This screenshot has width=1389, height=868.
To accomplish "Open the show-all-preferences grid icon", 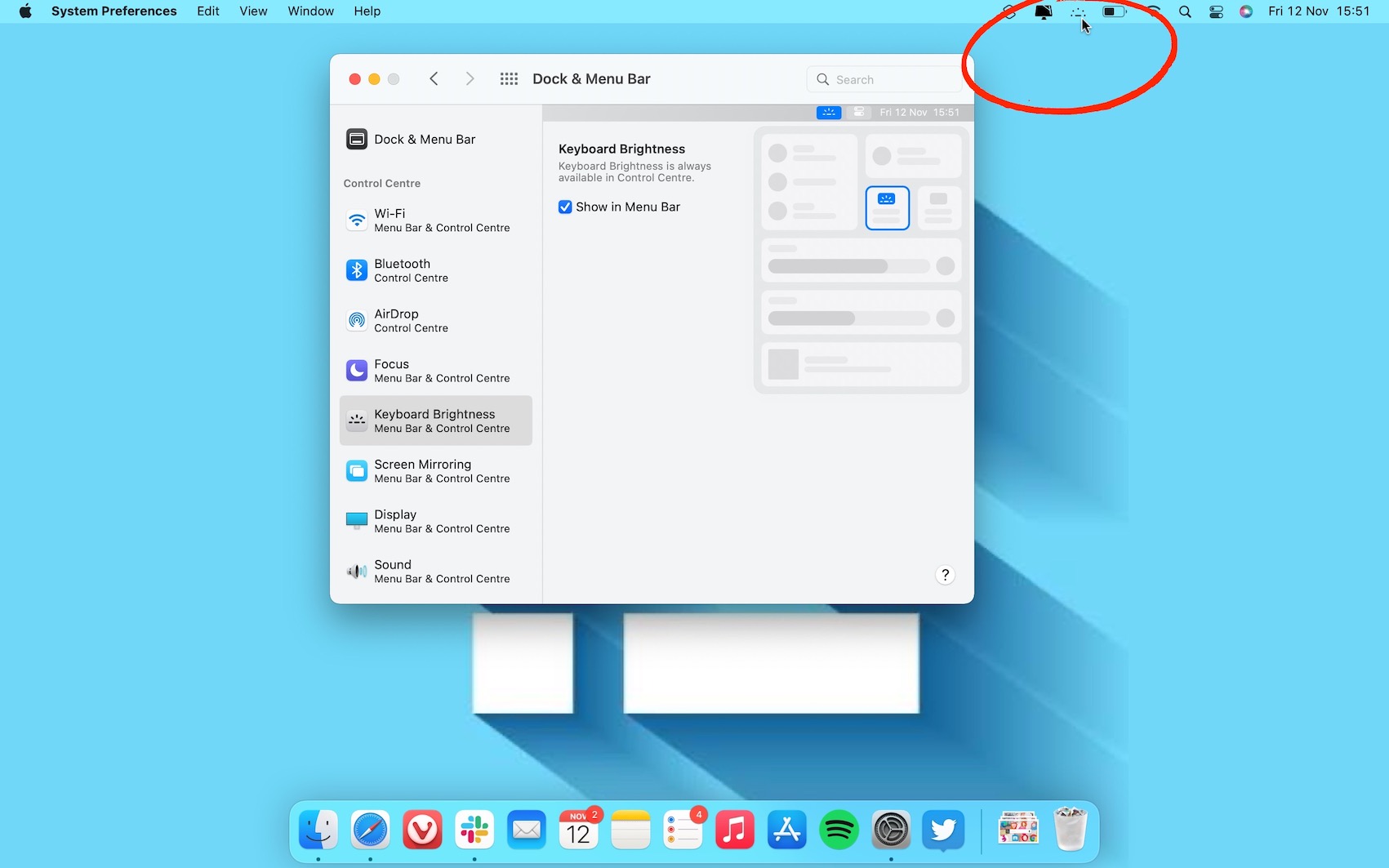I will pos(508,78).
